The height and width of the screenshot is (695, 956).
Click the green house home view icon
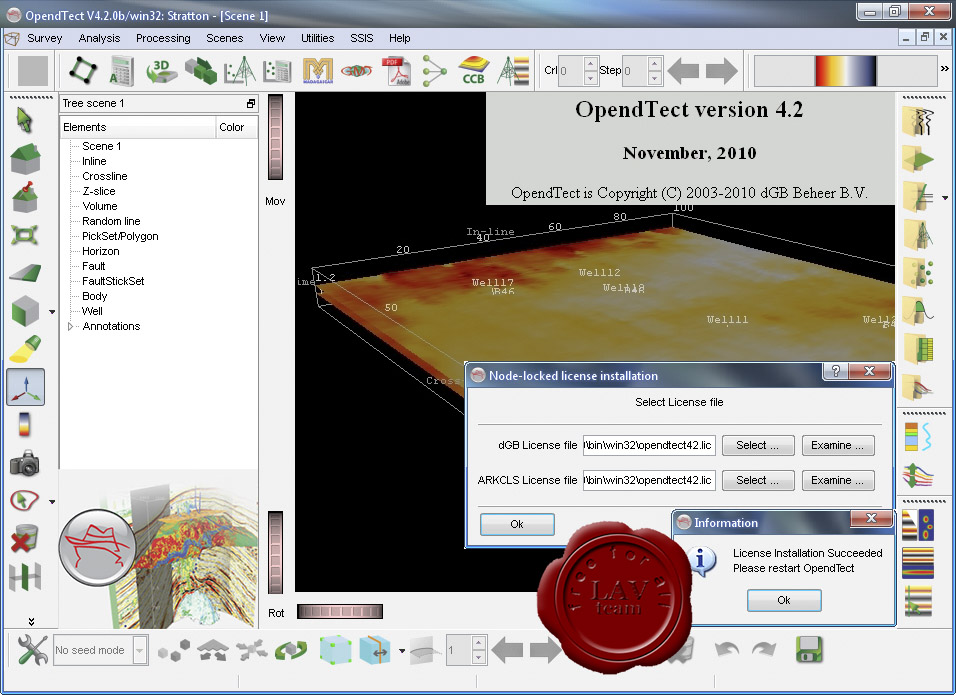click(25, 158)
